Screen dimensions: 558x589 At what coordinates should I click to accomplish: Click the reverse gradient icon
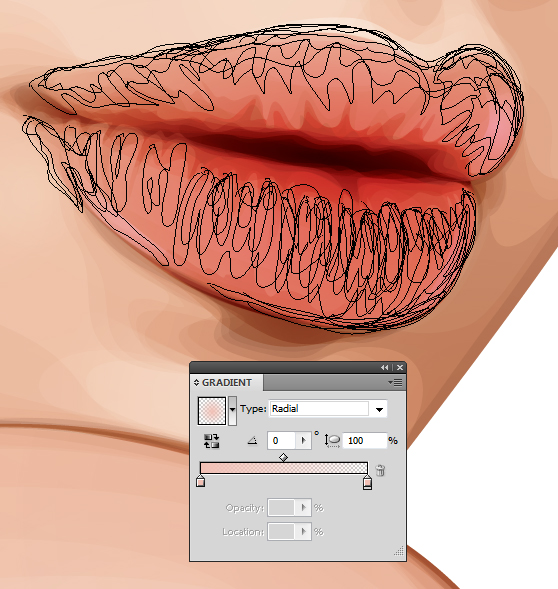(x=212, y=441)
